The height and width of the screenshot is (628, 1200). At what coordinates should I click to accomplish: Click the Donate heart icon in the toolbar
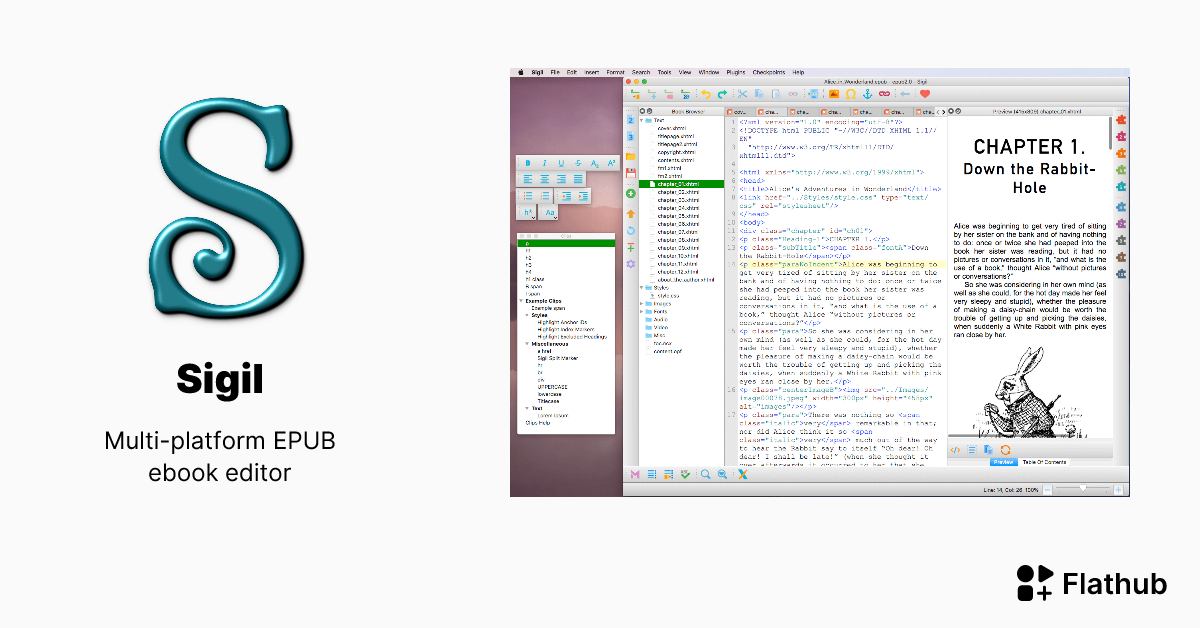[x=925, y=91]
